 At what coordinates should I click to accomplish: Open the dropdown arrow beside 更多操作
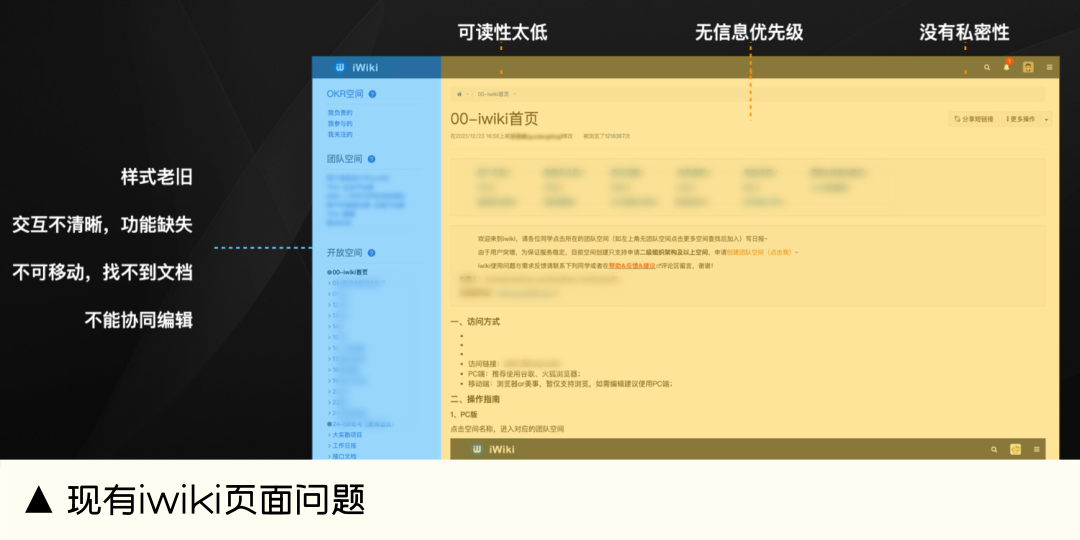coord(1046,119)
